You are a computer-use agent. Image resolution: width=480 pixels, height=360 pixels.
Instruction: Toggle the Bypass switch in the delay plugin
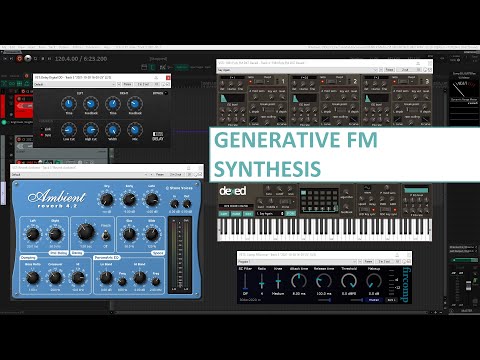coord(166,93)
